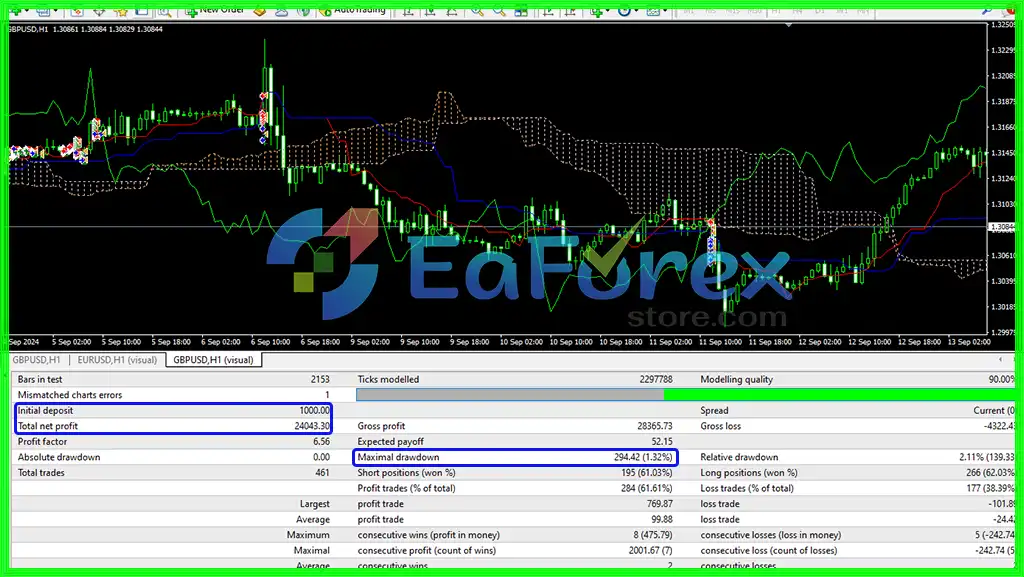This screenshot has width=1024, height=577.
Task: Click the 1.3187 price axis label
Action: coord(1003,102)
